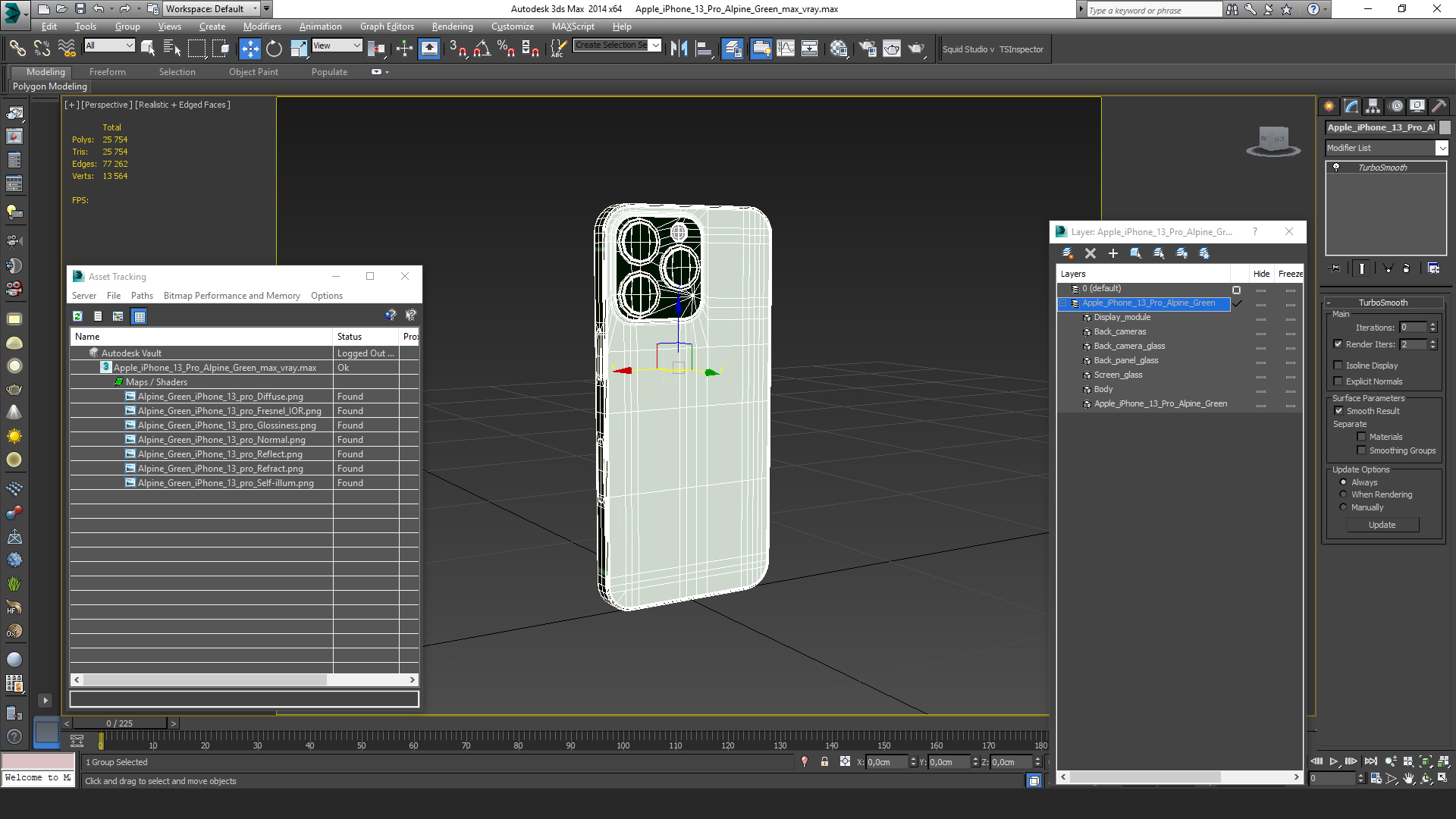Image resolution: width=1456 pixels, height=819 pixels.
Task: Open the View reference coordinate dropdown
Action: click(337, 45)
